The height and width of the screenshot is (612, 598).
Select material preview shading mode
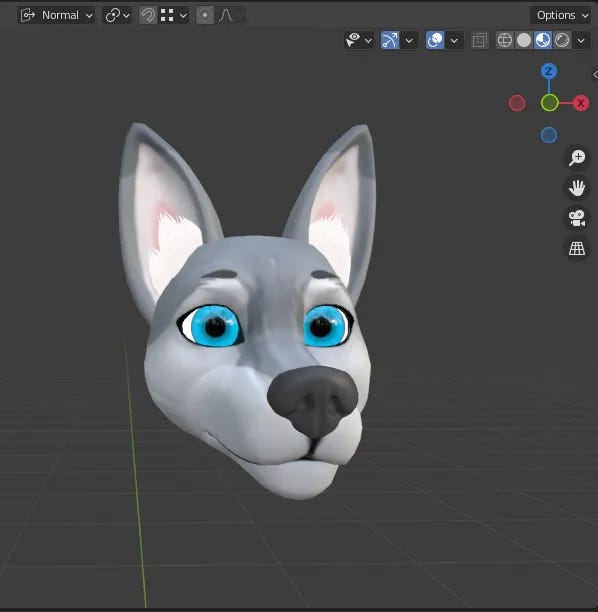pyautogui.click(x=543, y=40)
